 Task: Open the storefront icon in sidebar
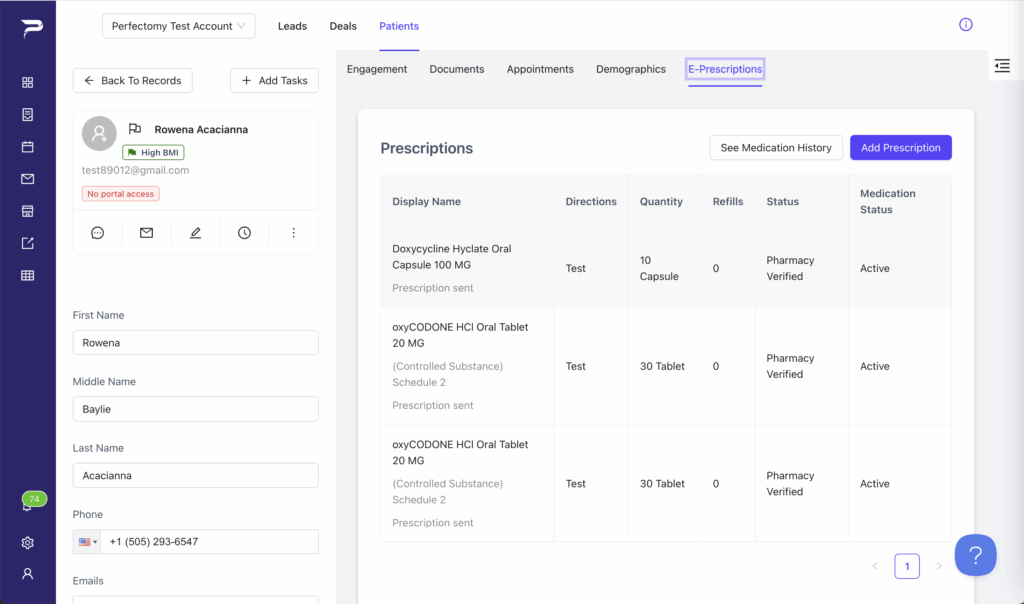tap(27, 211)
